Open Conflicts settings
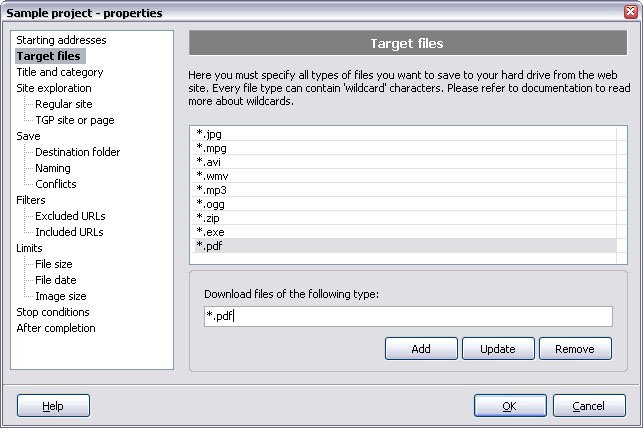 pos(56,184)
